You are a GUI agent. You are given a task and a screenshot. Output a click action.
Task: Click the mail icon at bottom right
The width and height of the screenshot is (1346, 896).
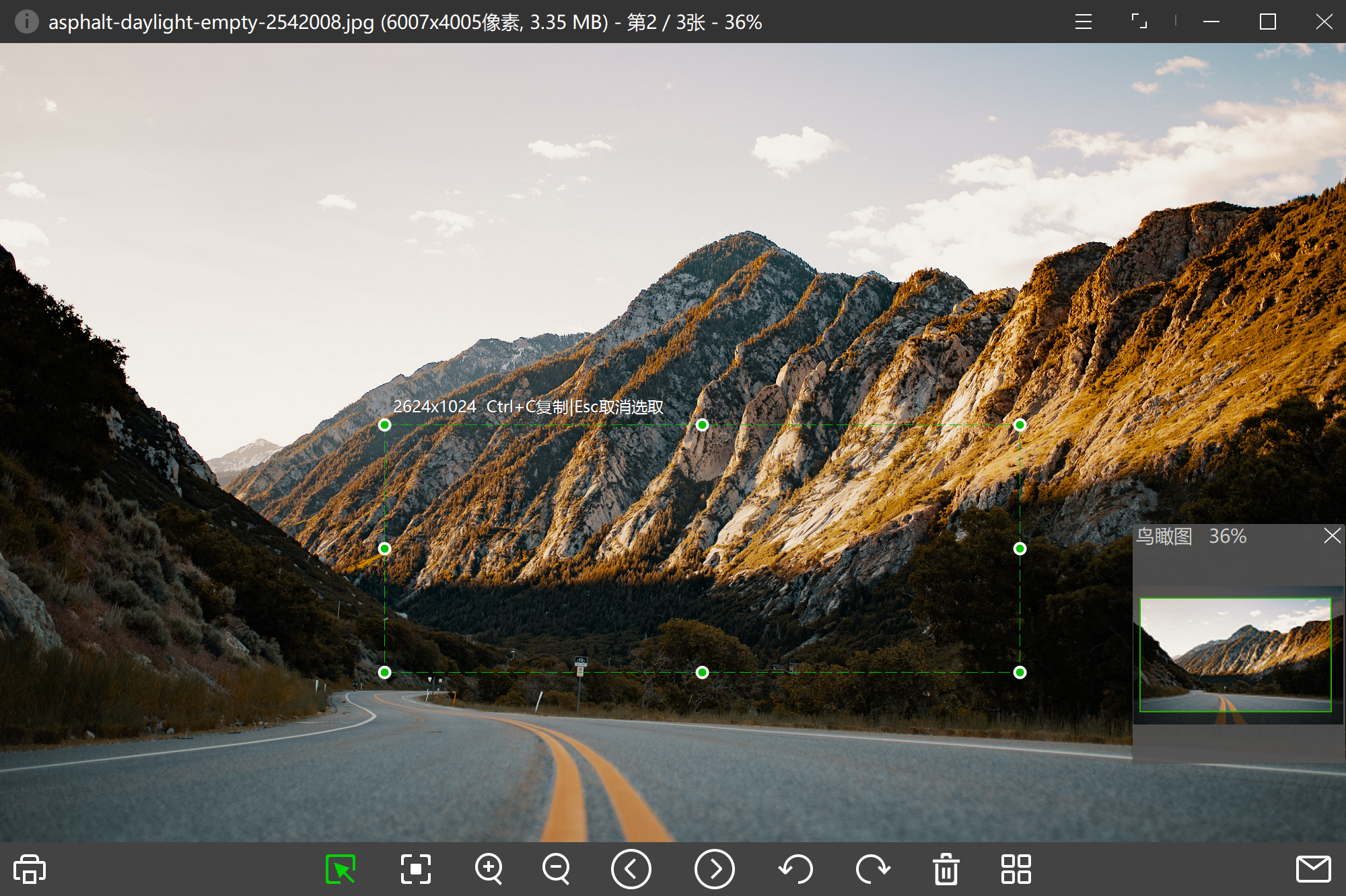1313,869
